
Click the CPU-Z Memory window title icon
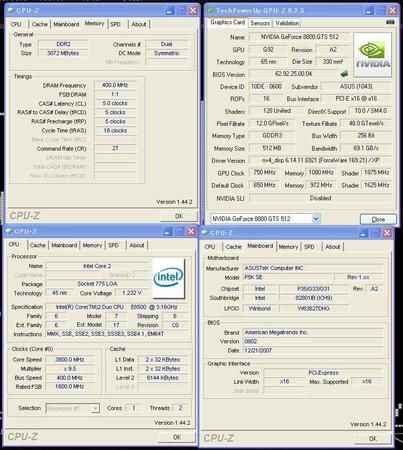click(11, 10)
